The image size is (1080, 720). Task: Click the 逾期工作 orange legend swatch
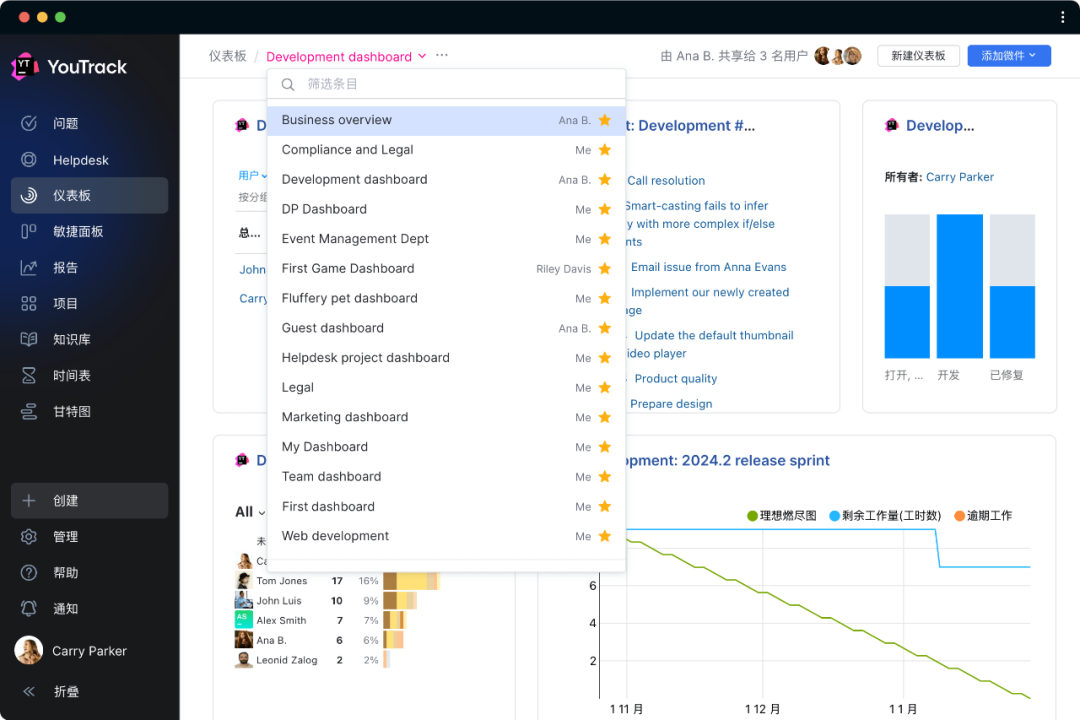tap(959, 516)
